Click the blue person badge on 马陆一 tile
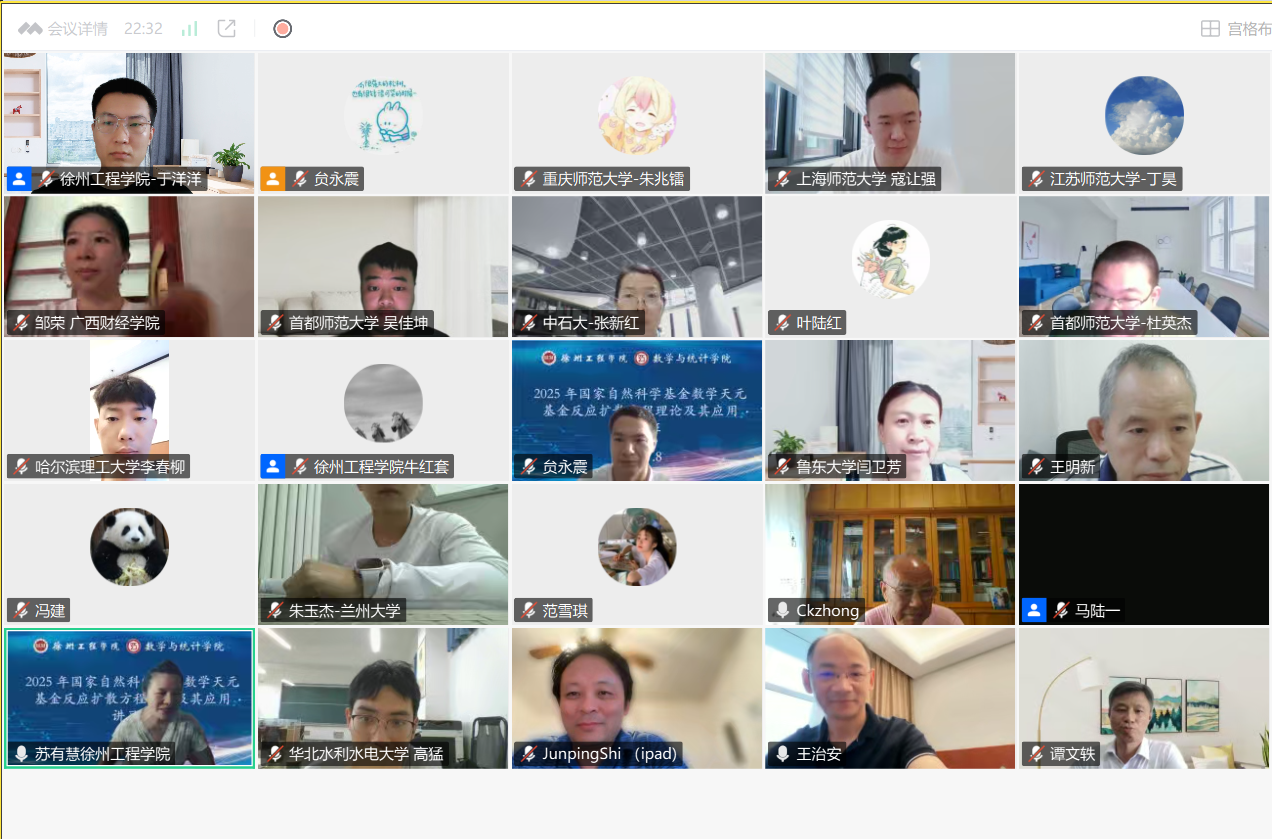The height and width of the screenshot is (839, 1272). (x=1034, y=610)
